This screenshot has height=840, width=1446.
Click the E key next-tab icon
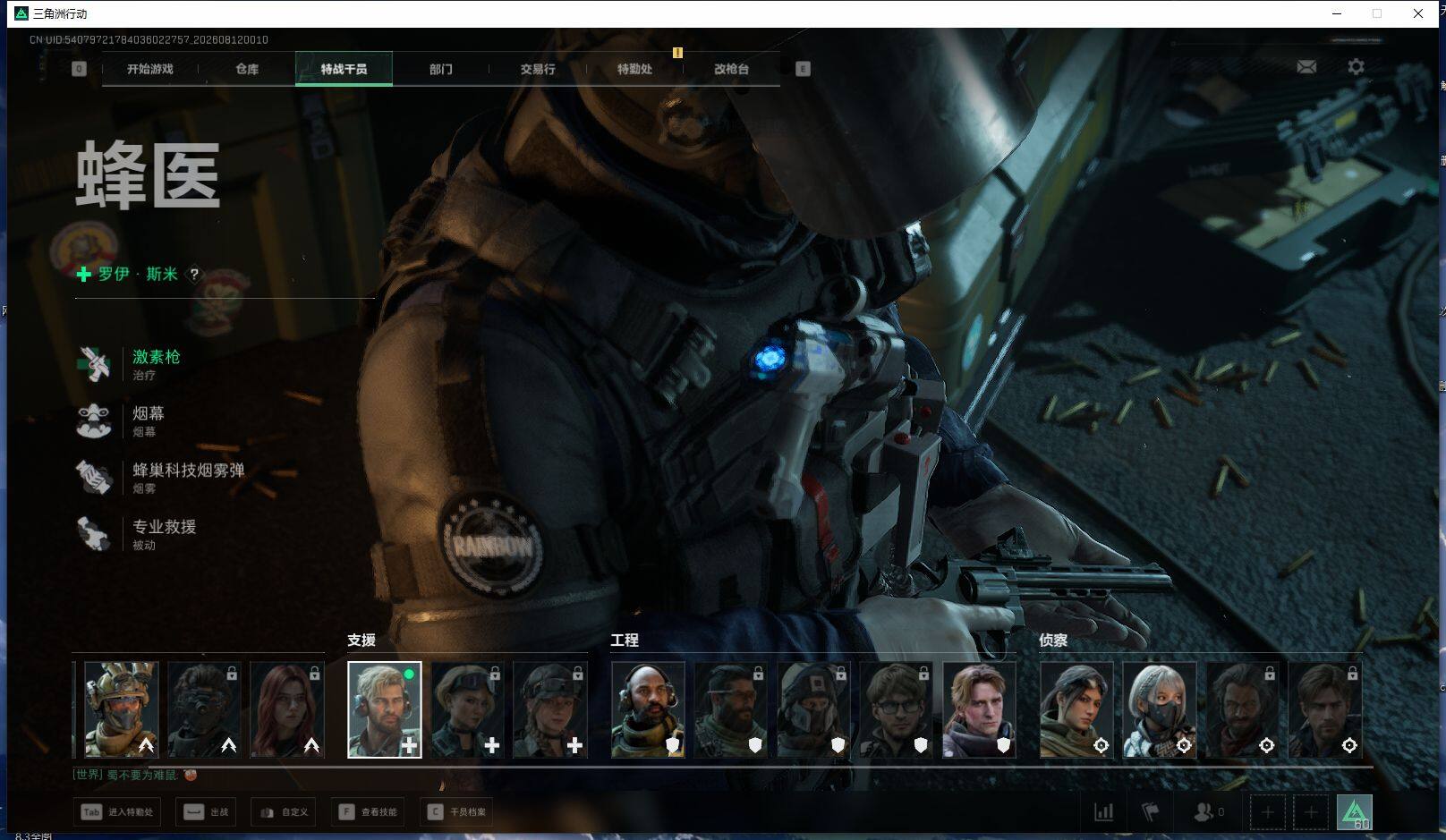803,69
